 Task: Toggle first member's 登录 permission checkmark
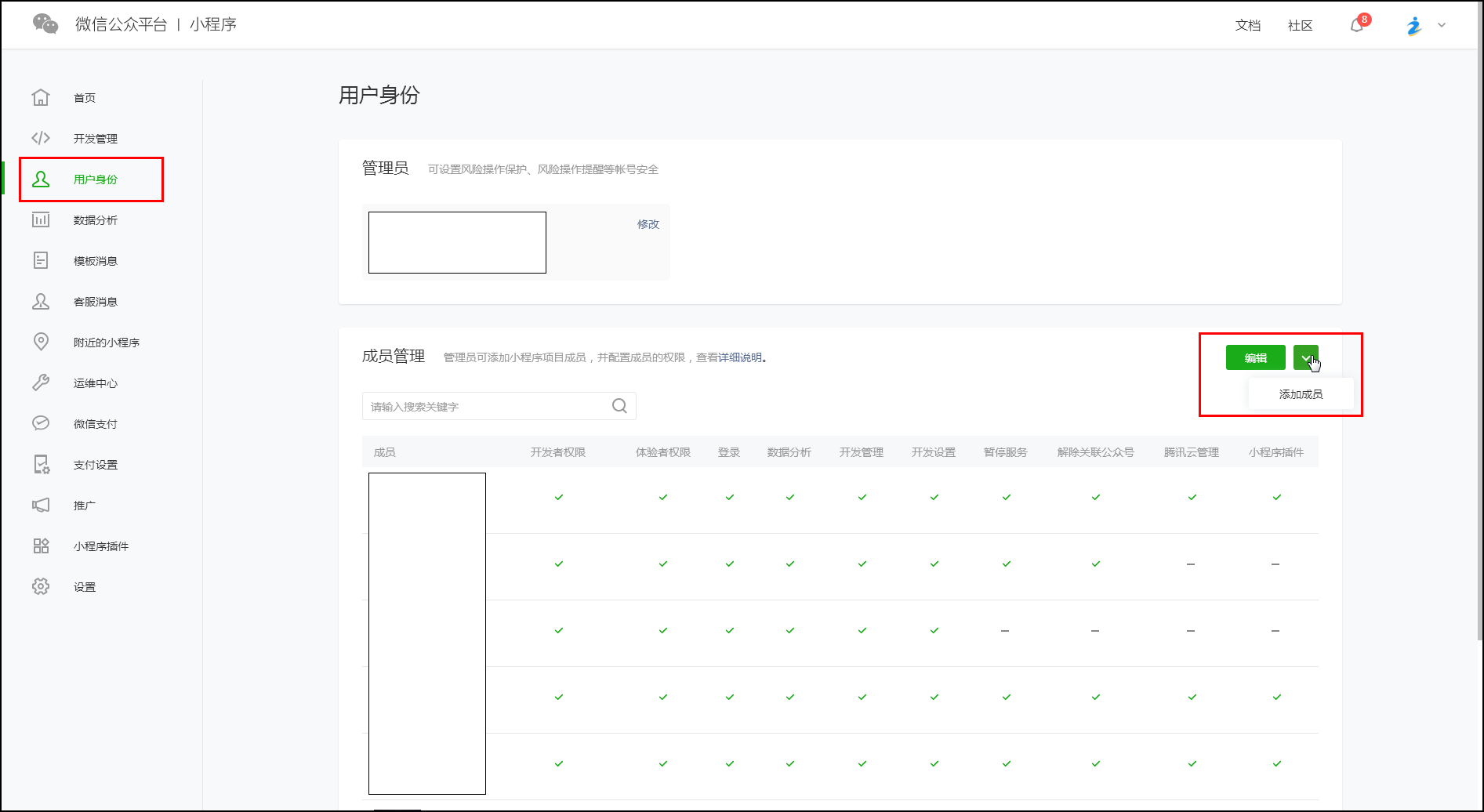(x=728, y=496)
